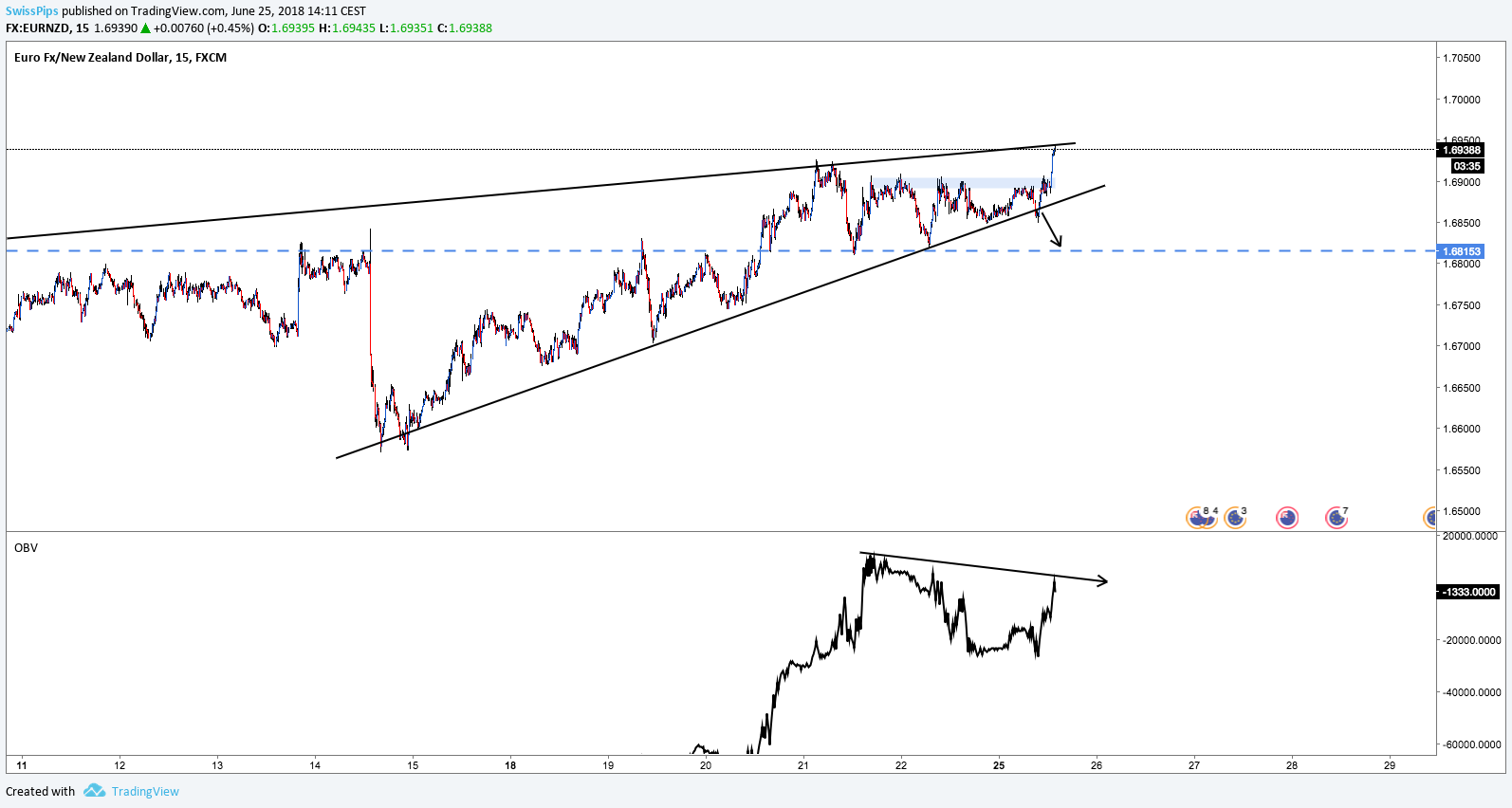Click the -40000.0000 OBV axis label
This screenshot has height=808, width=1512.
point(1471,692)
